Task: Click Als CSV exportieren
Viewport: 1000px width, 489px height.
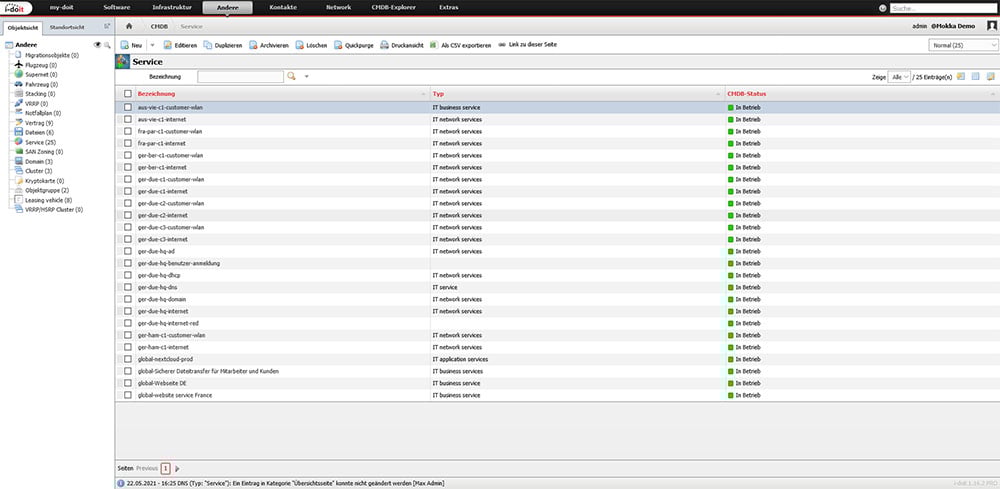Action: [460, 45]
